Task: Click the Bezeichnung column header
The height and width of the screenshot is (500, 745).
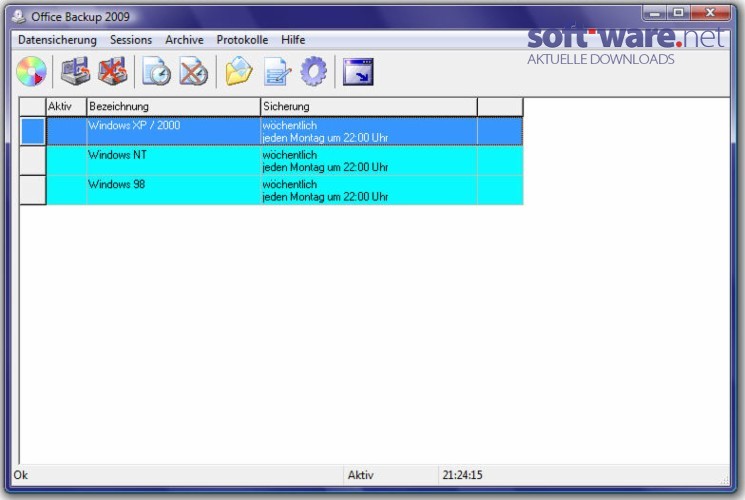Action: 173,106
